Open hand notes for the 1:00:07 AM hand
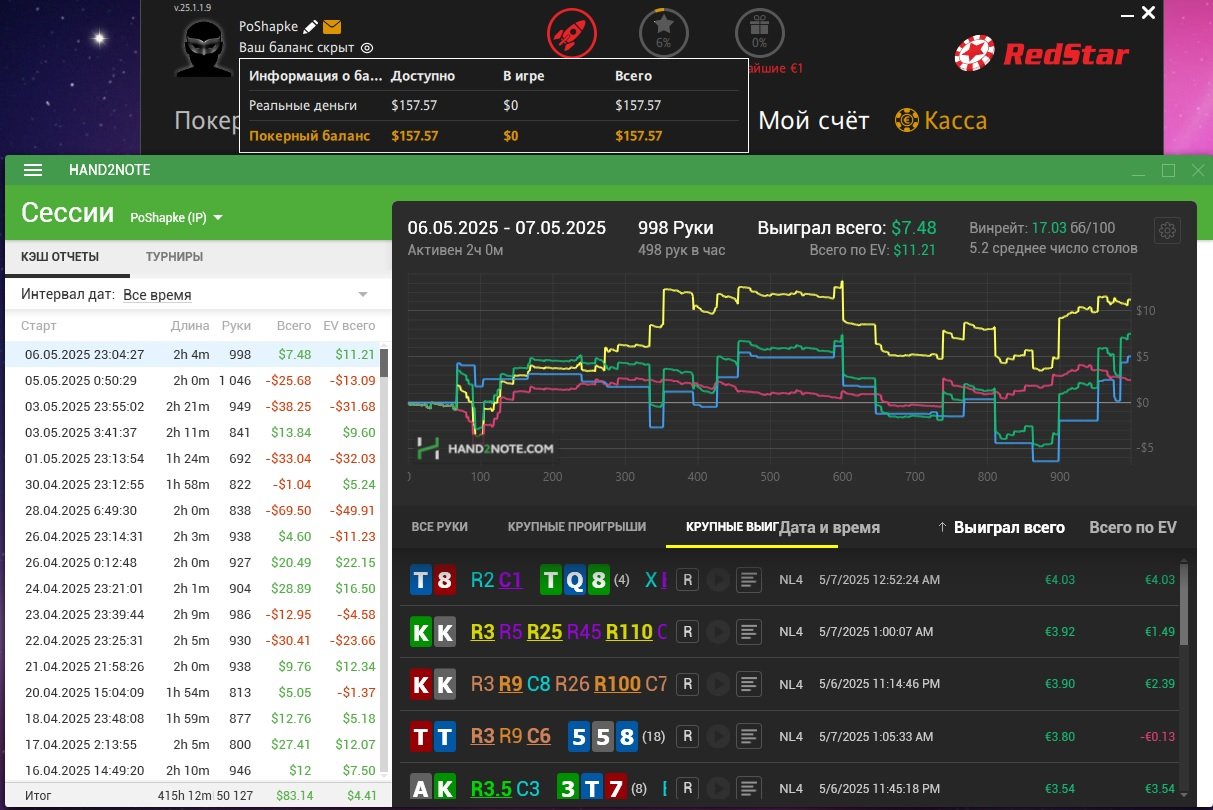1213x810 pixels. pyautogui.click(x=749, y=632)
